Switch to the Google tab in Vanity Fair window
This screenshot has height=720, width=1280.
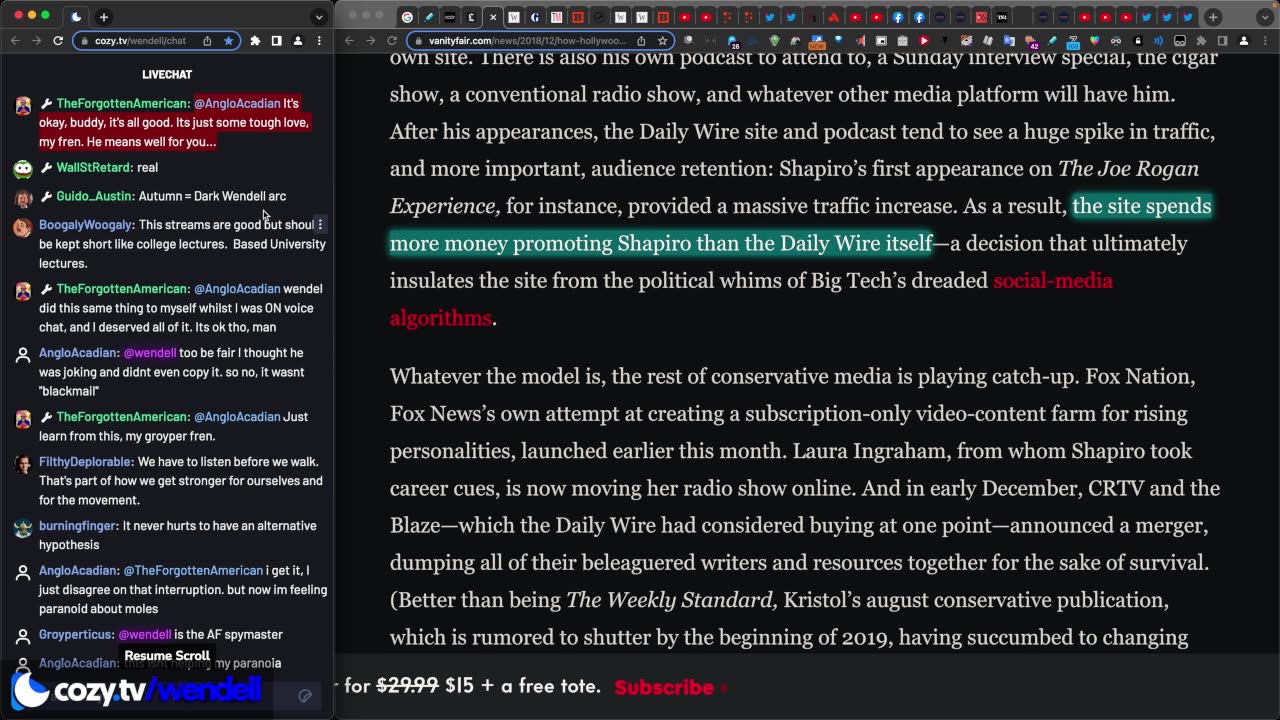point(407,17)
